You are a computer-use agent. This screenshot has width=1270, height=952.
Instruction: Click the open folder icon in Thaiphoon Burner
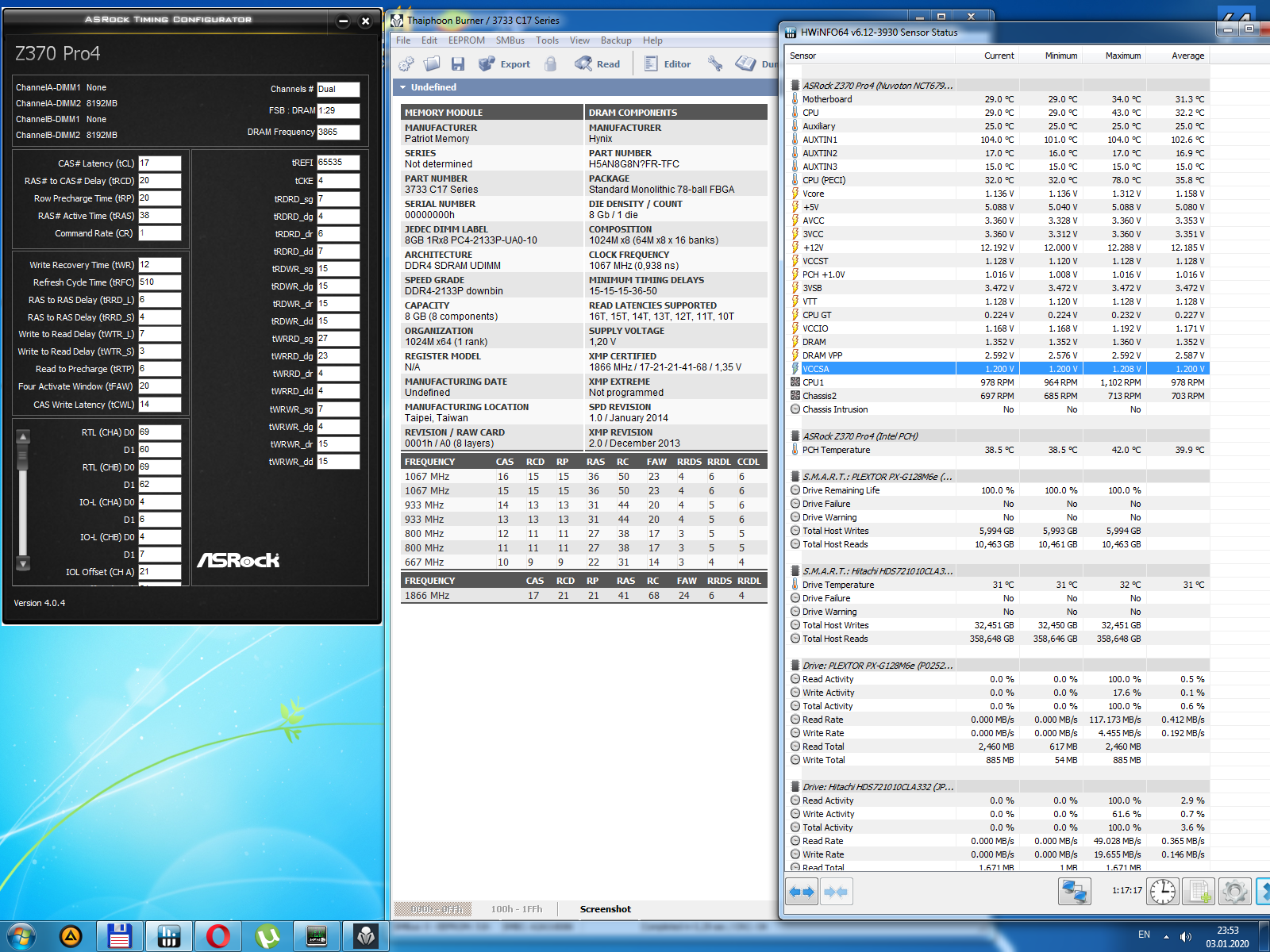pyautogui.click(x=432, y=64)
